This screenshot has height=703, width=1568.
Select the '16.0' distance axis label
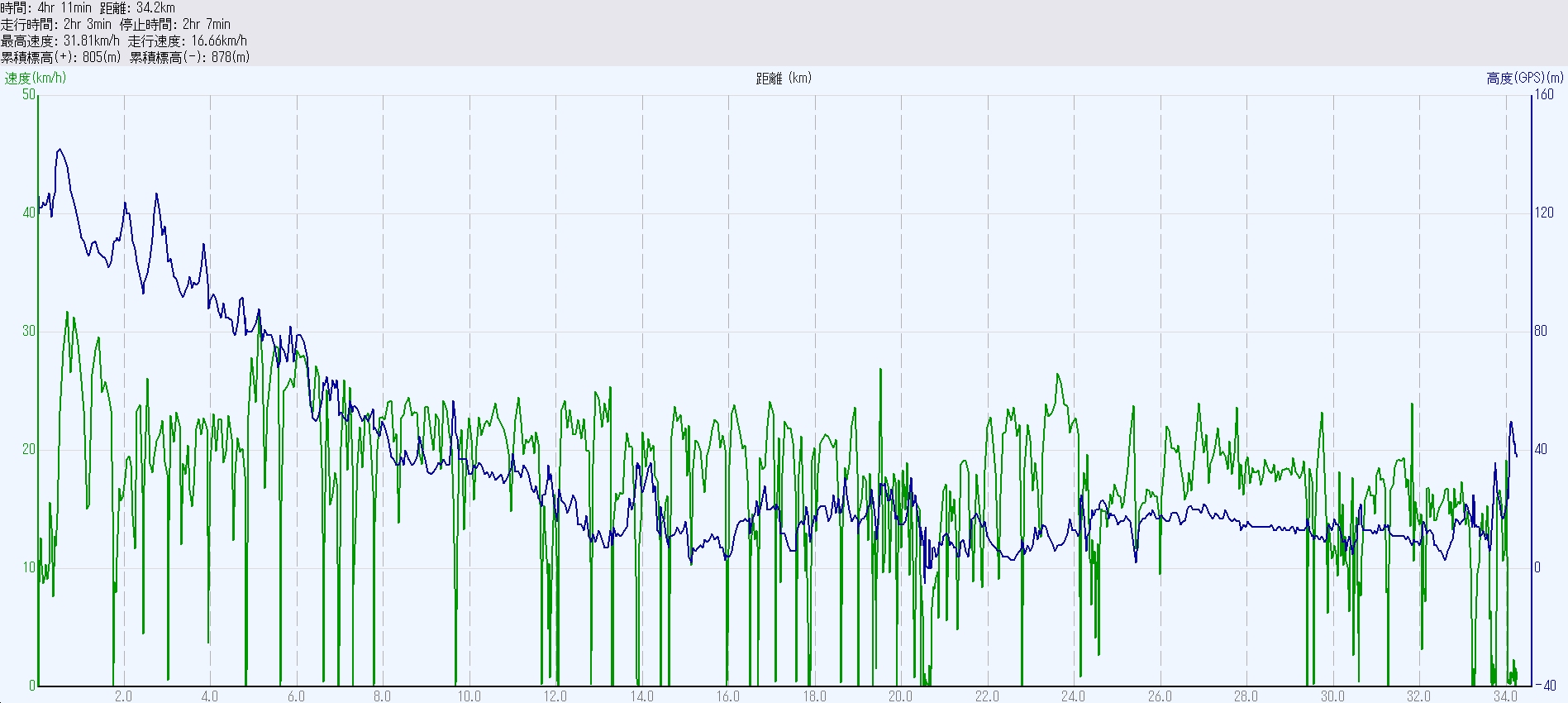point(728,696)
